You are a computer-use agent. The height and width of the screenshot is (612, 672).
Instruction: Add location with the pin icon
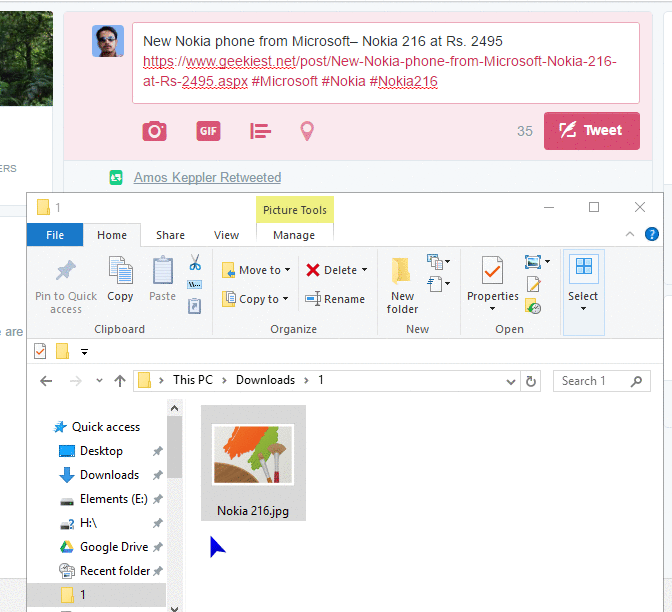point(308,131)
